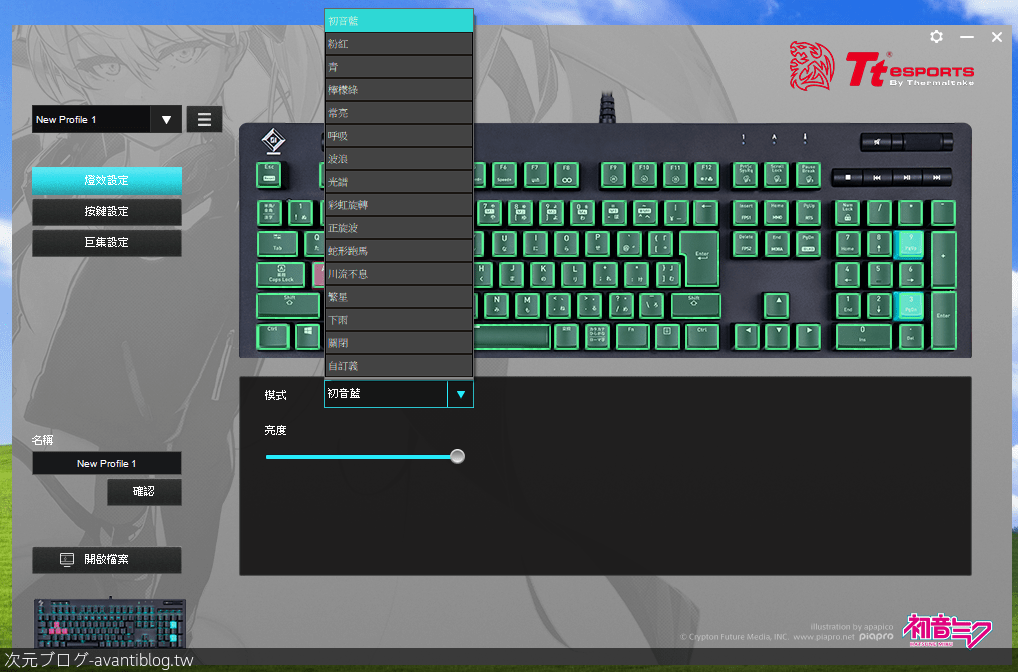Select 正旋波 lighting mode
Viewport: 1018px width, 672px height.
tap(399, 228)
